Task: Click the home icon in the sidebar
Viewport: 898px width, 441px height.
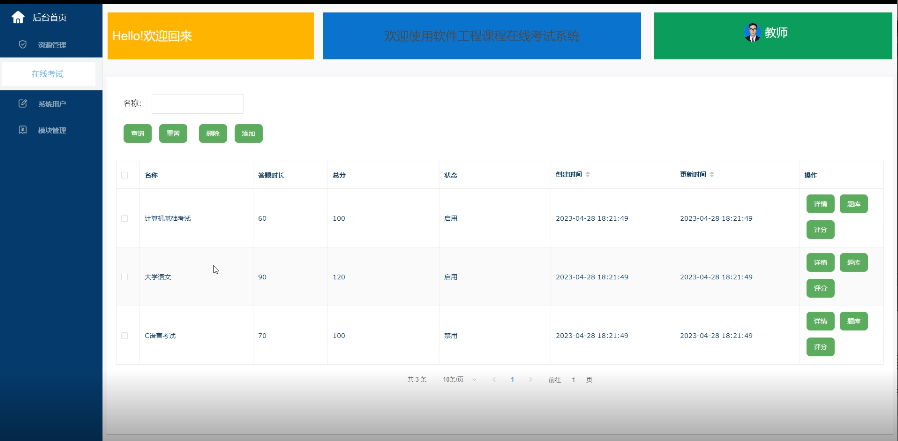Action: click(18, 17)
